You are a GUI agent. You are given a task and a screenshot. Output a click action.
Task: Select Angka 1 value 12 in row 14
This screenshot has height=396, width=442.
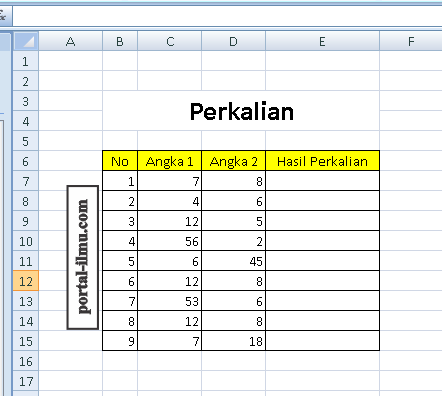170,321
